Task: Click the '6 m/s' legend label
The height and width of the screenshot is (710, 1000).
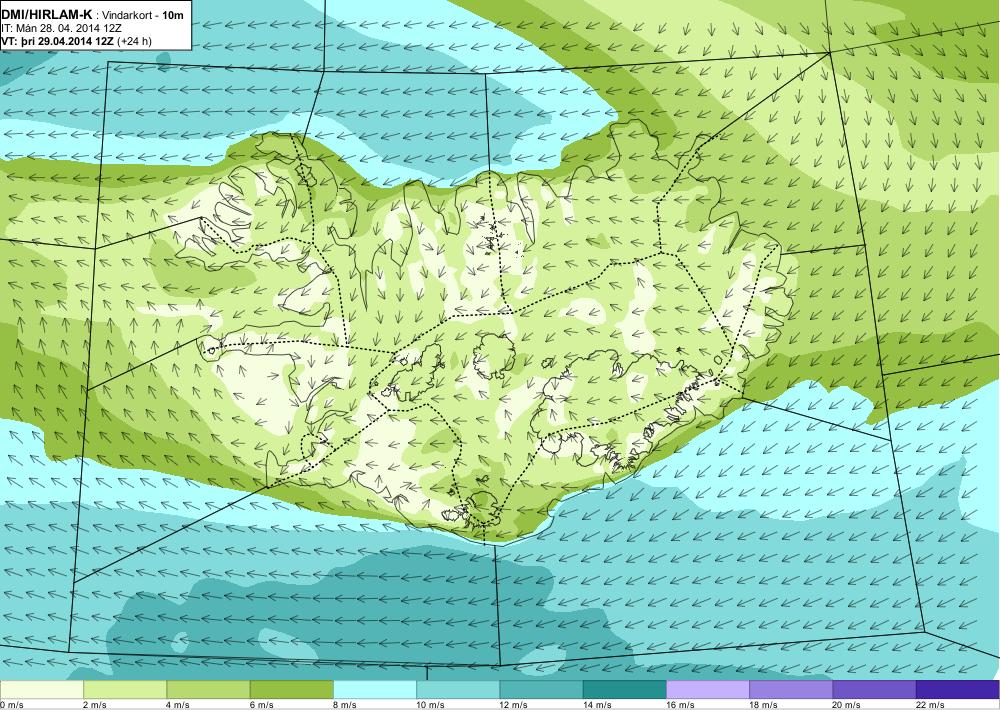Action: [x=261, y=704]
